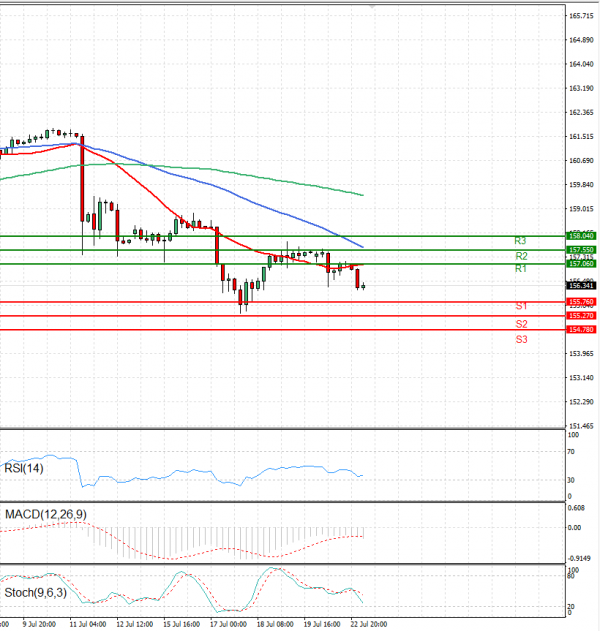The image size is (600, 631).
Task: Select the 155.270 support price tag
Action: pyautogui.click(x=581, y=316)
